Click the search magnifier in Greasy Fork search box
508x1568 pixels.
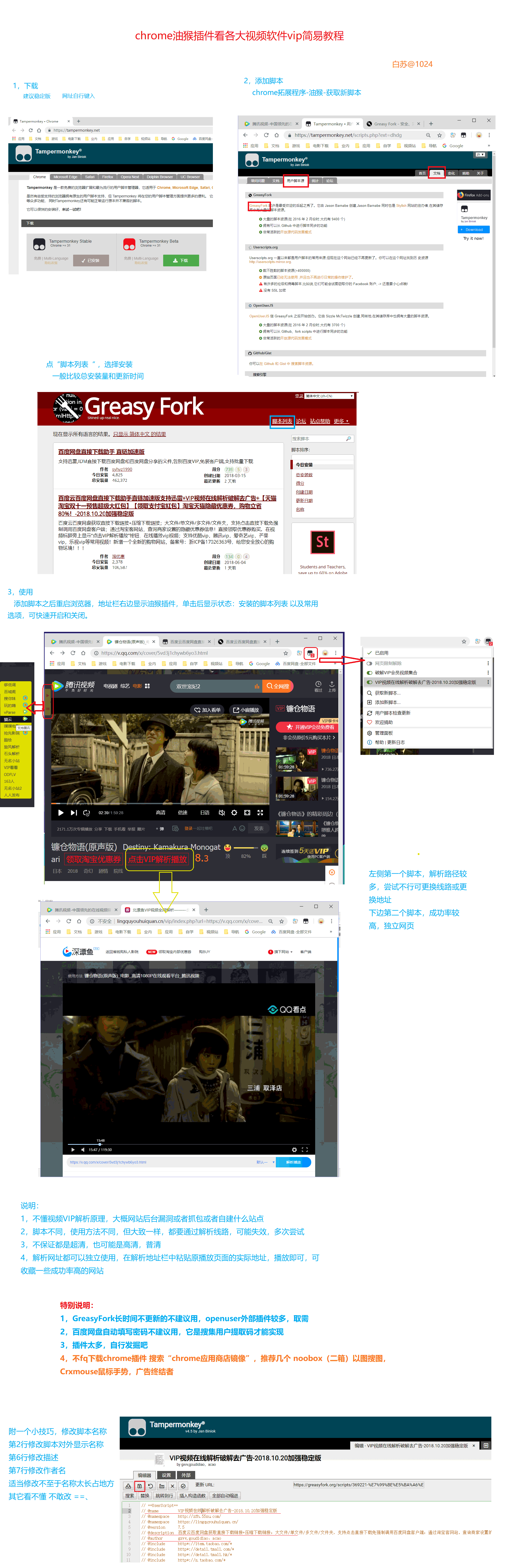coord(348,438)
